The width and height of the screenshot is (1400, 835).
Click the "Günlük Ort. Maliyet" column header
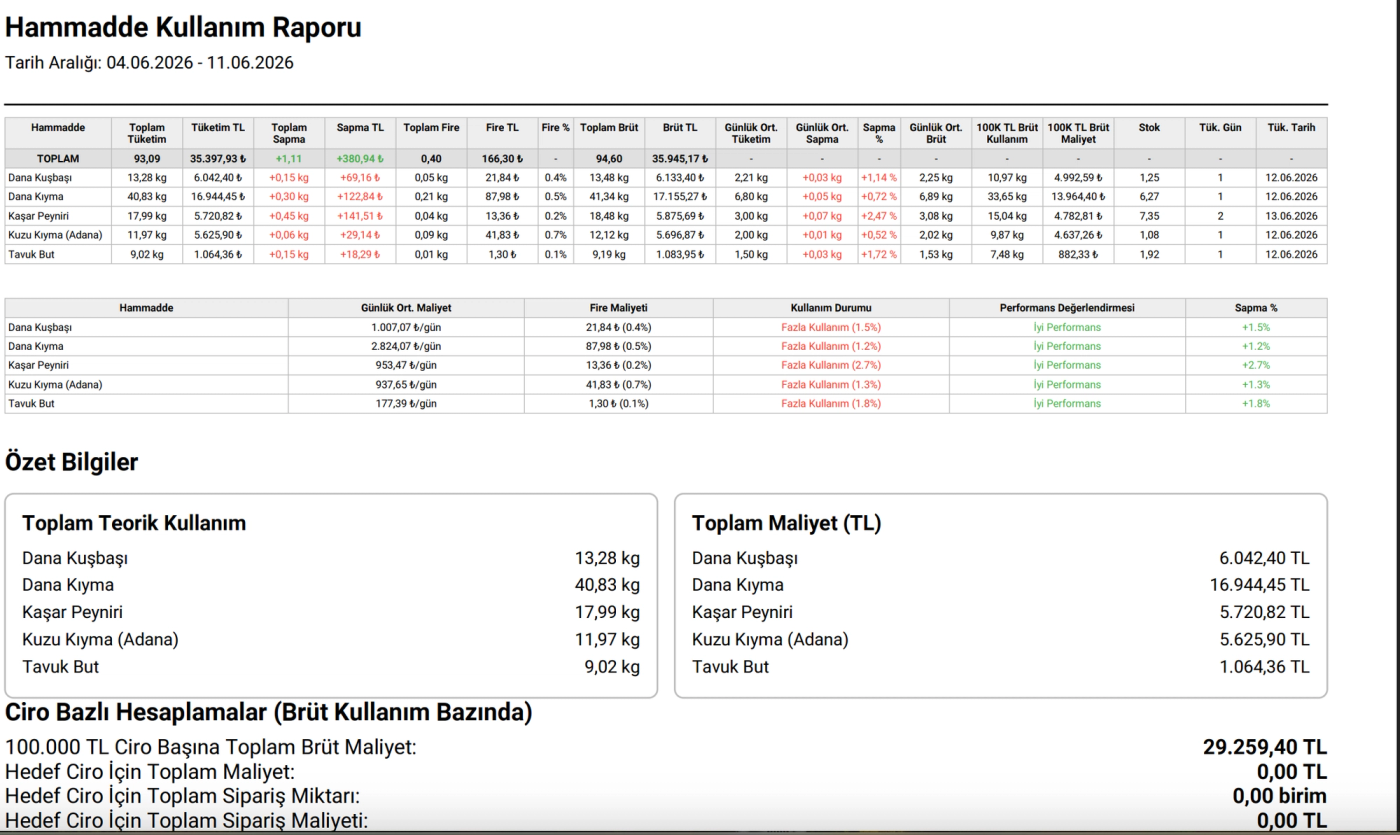(406, 308)
